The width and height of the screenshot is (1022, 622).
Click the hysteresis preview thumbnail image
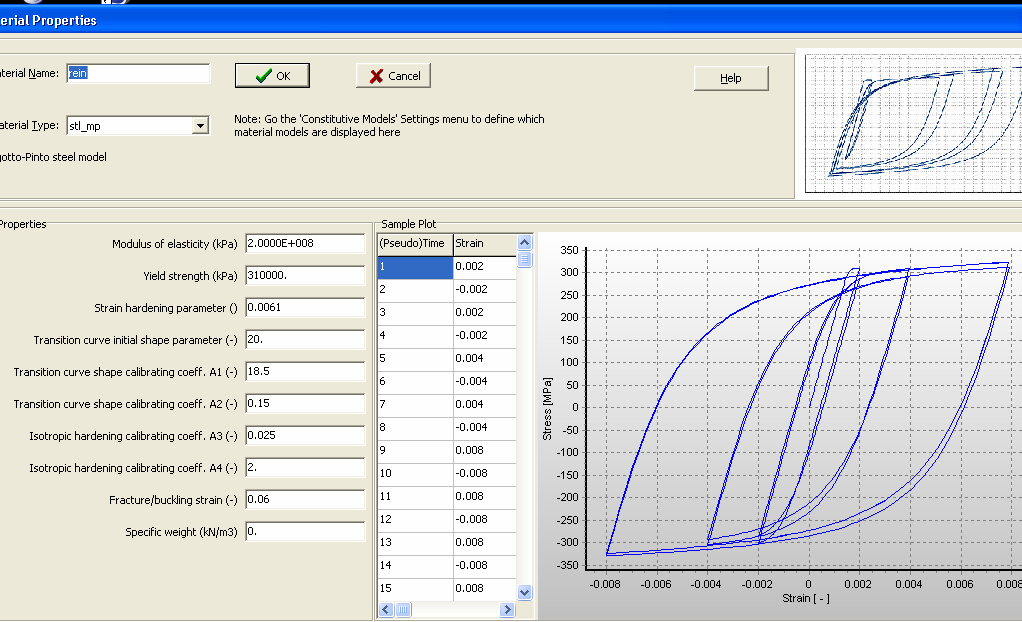tap(914, 124)
